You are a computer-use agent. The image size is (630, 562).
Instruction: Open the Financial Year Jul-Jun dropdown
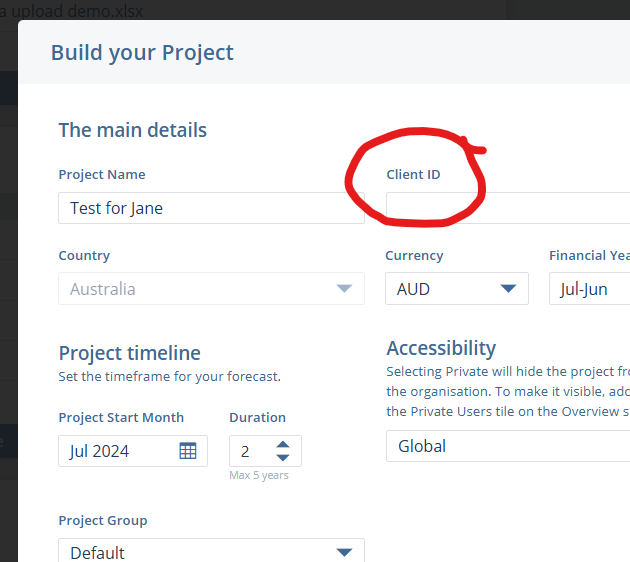[590, 289]
